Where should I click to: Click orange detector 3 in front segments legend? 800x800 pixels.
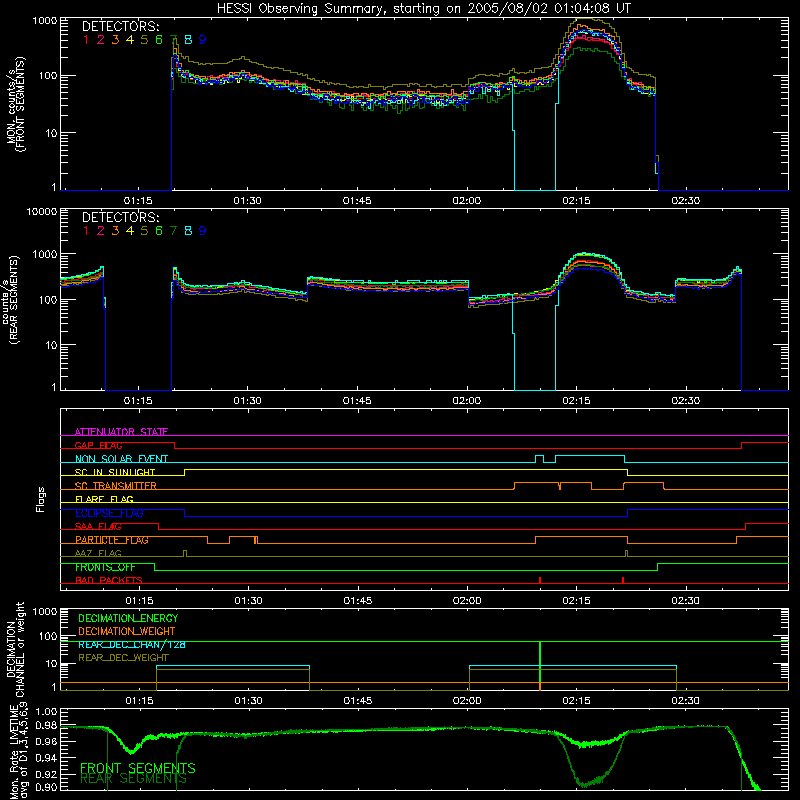click(115, 40)
